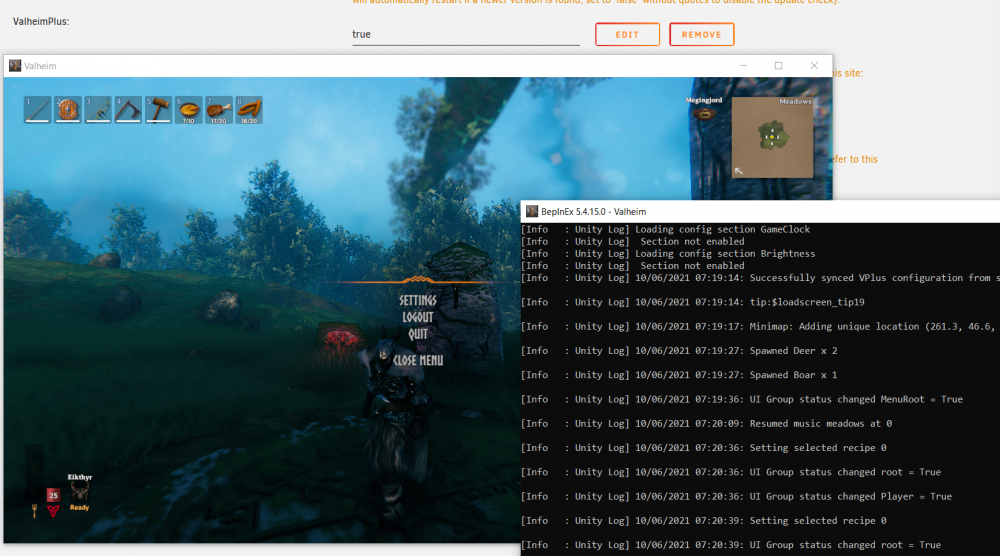Screen dimensions: 1000x556
Task: Equip the round shield in slot 2
Action: click(x=68, y=110)
